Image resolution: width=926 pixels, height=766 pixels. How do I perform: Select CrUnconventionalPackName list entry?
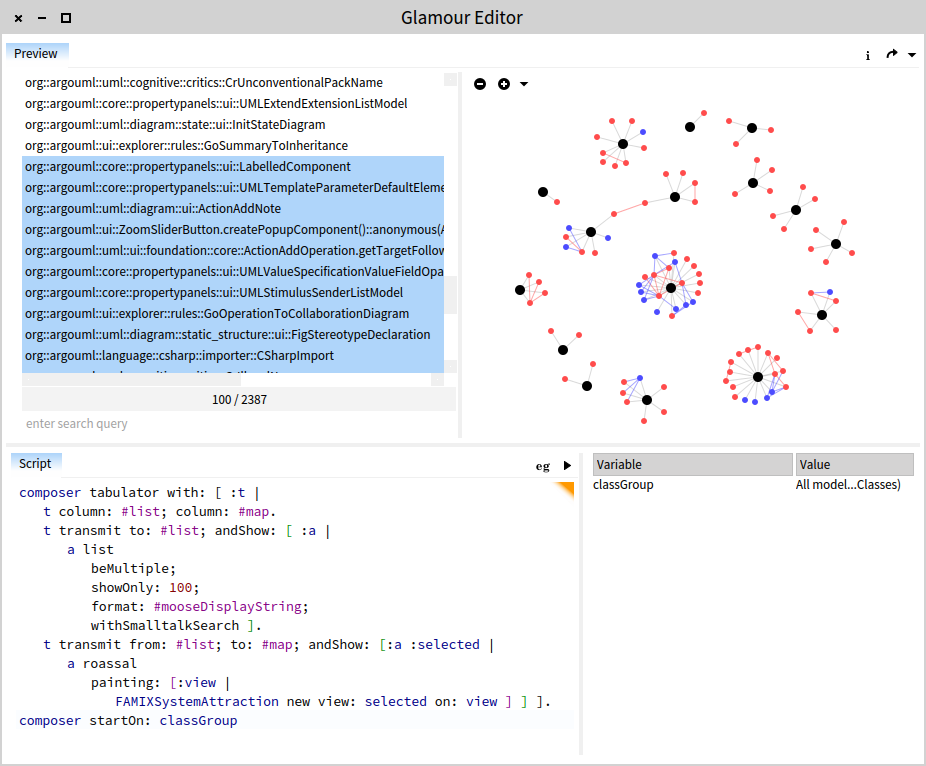coord(233,83)
